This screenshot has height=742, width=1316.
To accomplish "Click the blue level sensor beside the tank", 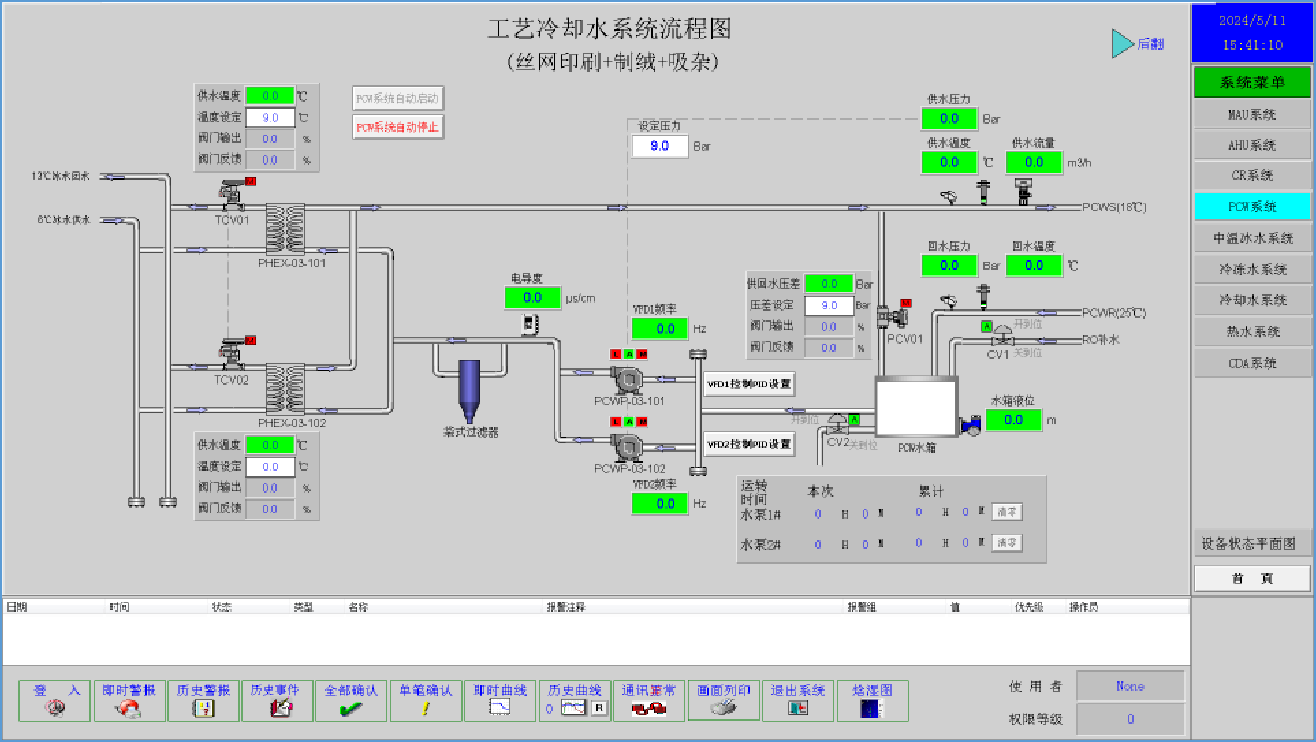I will coord(970,424).
